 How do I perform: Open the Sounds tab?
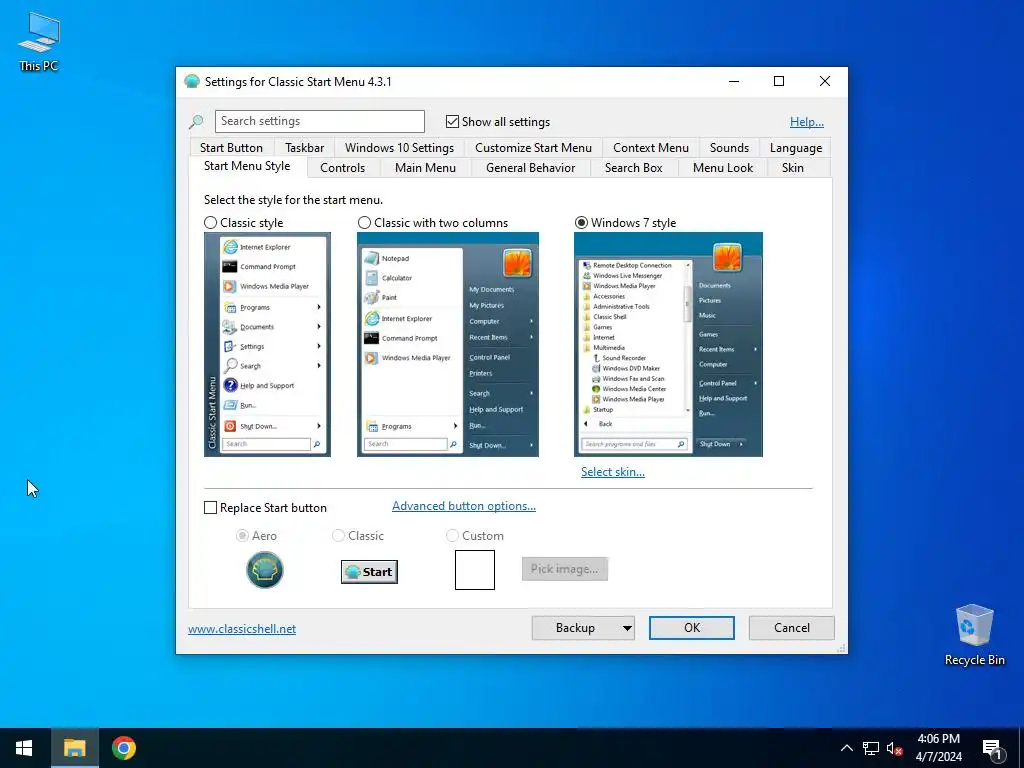click(729, 148)
